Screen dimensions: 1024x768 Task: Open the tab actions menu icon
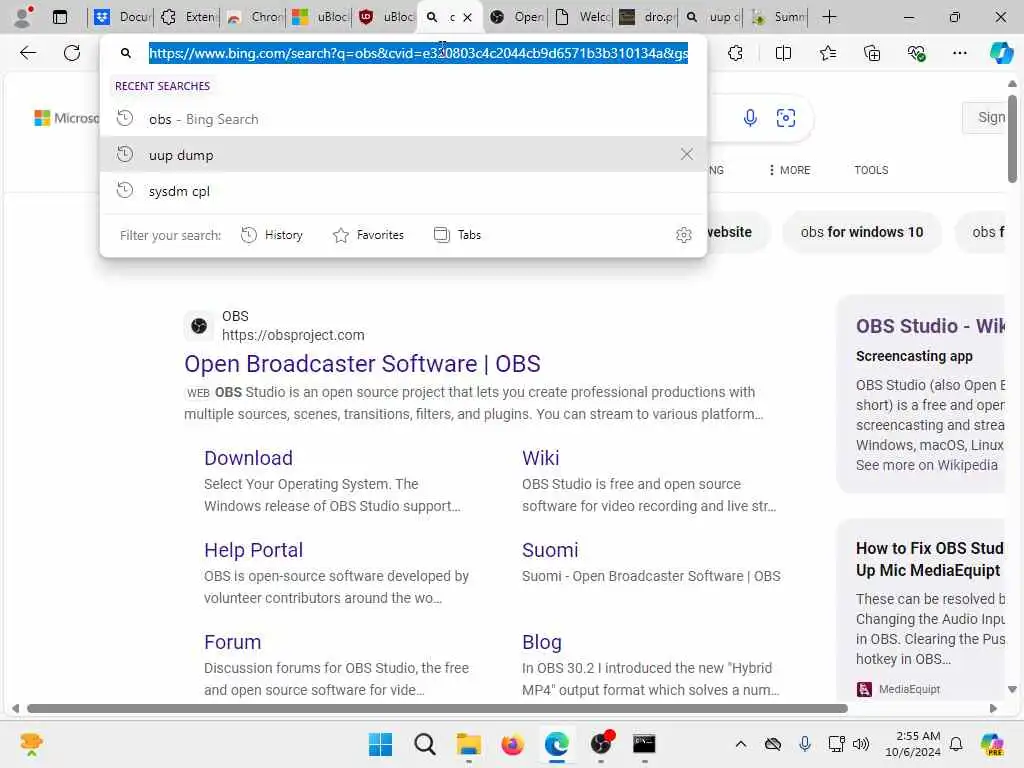(59, 17)
